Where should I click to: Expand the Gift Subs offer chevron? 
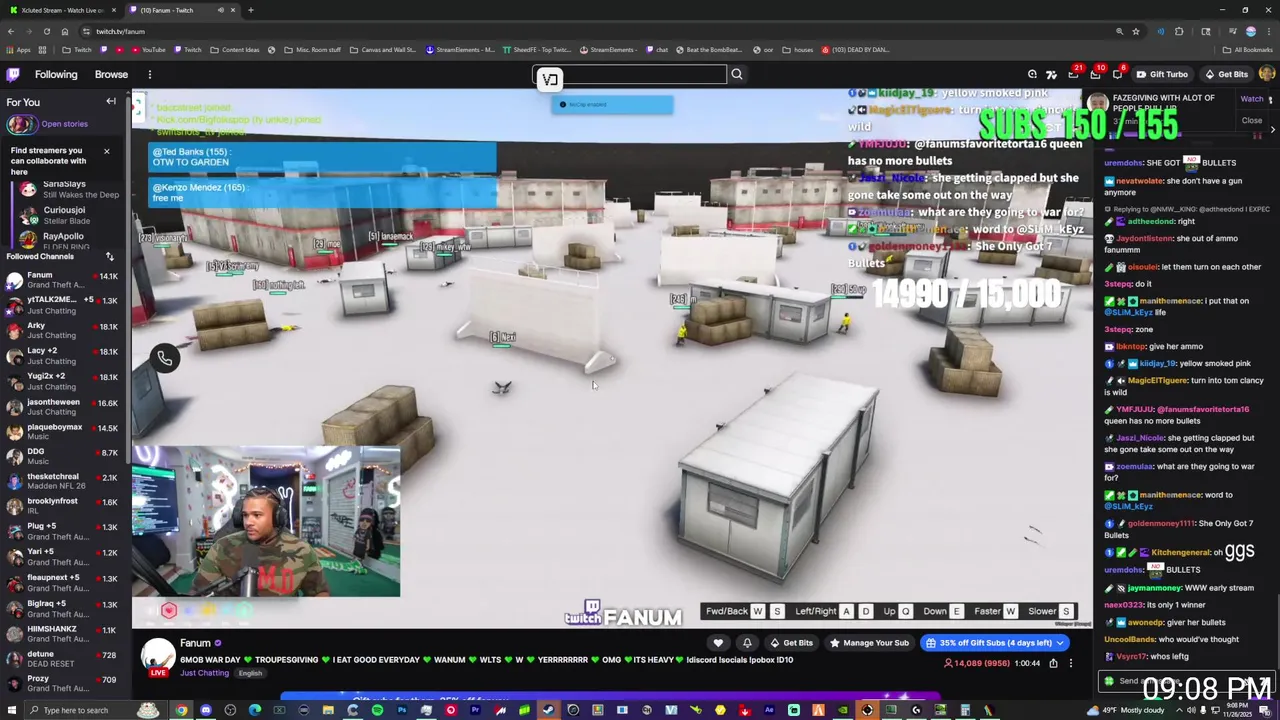click(x=1060, y=643)
